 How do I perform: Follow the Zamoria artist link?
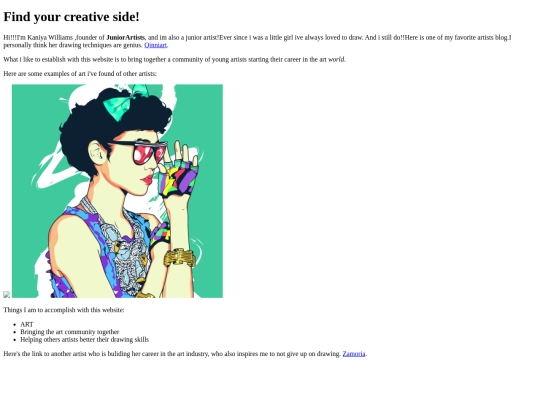point(354,354)
